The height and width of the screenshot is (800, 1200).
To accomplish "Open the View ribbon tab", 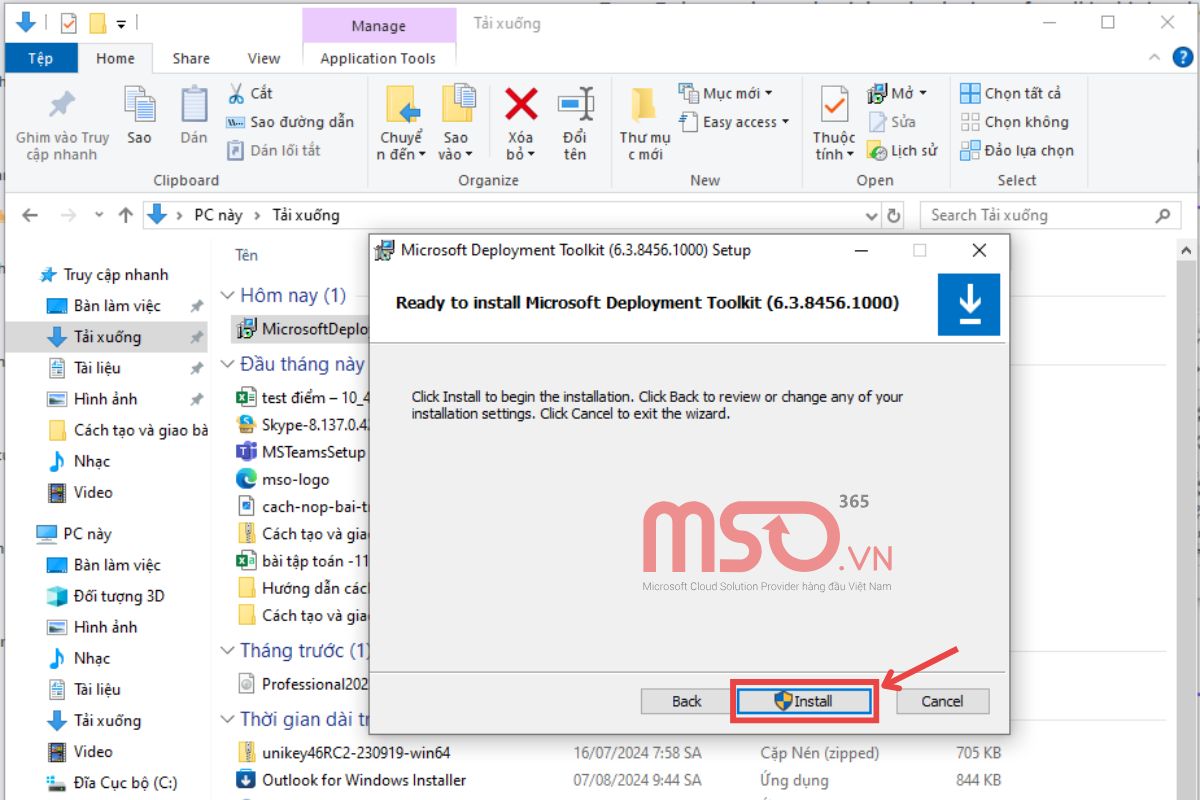I will pos(264,58).
